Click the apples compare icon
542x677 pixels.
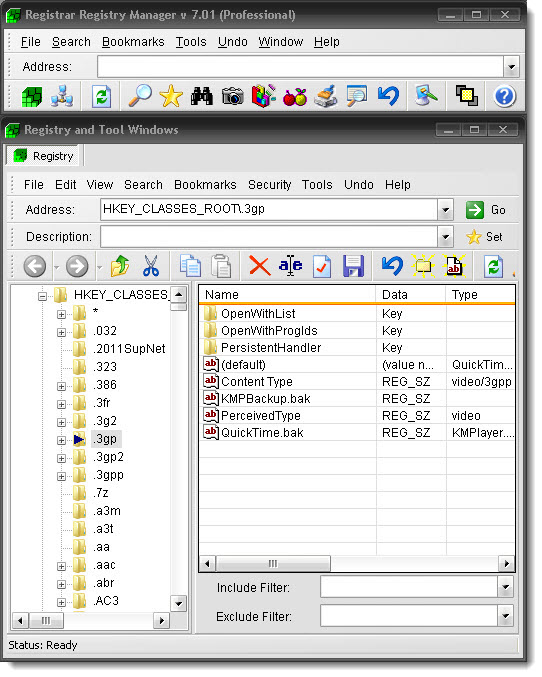295,97
